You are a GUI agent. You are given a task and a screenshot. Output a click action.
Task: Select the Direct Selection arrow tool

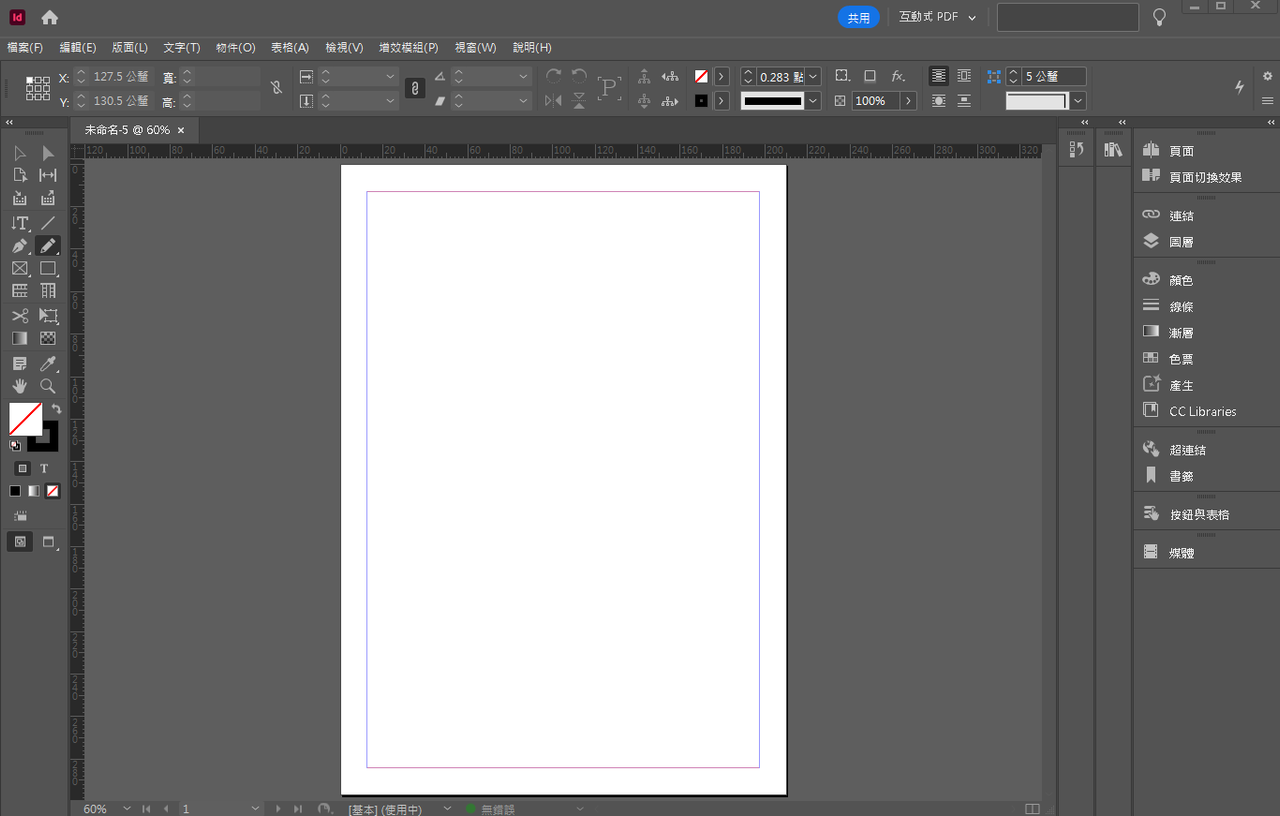48,153
